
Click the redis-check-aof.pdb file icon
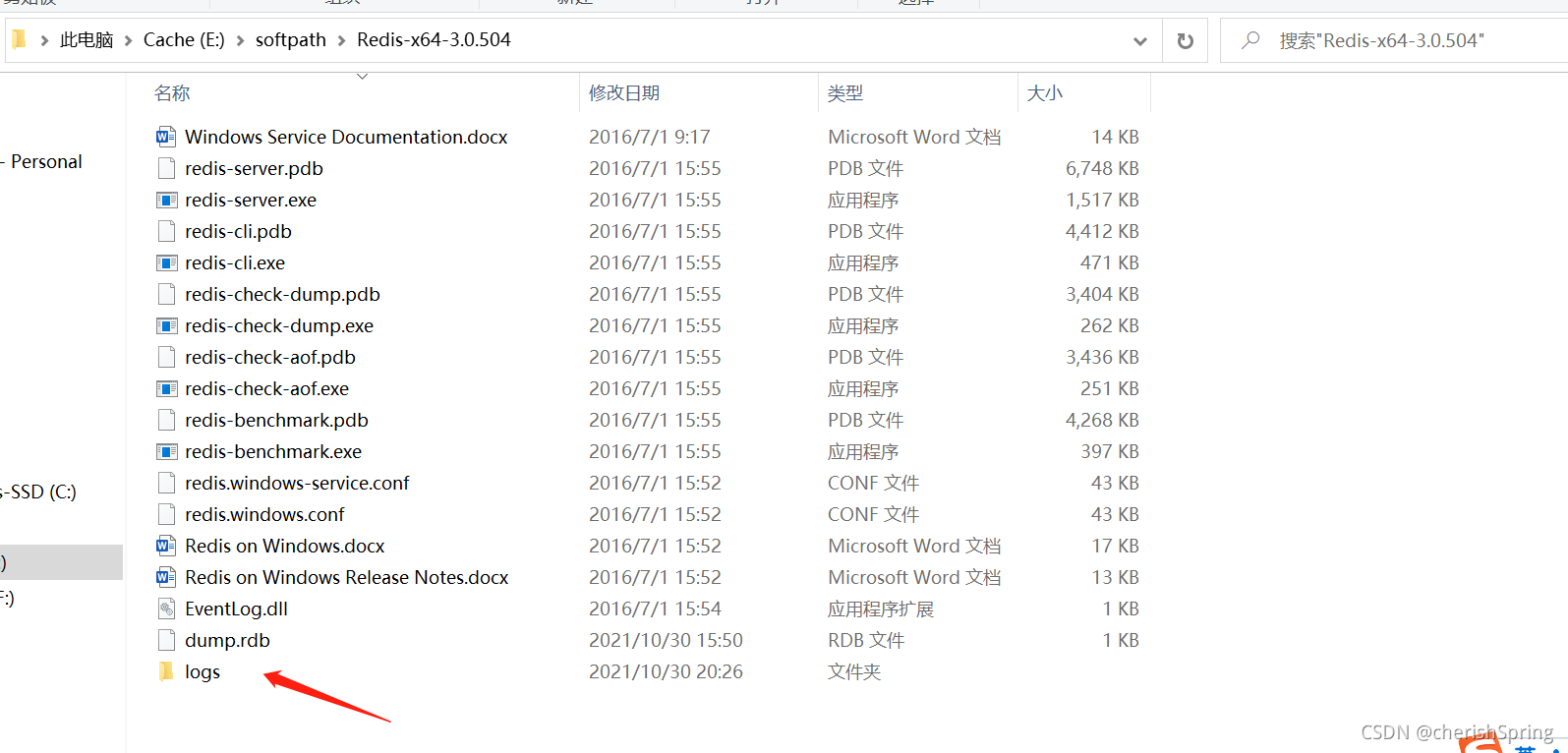pos(167,357)
